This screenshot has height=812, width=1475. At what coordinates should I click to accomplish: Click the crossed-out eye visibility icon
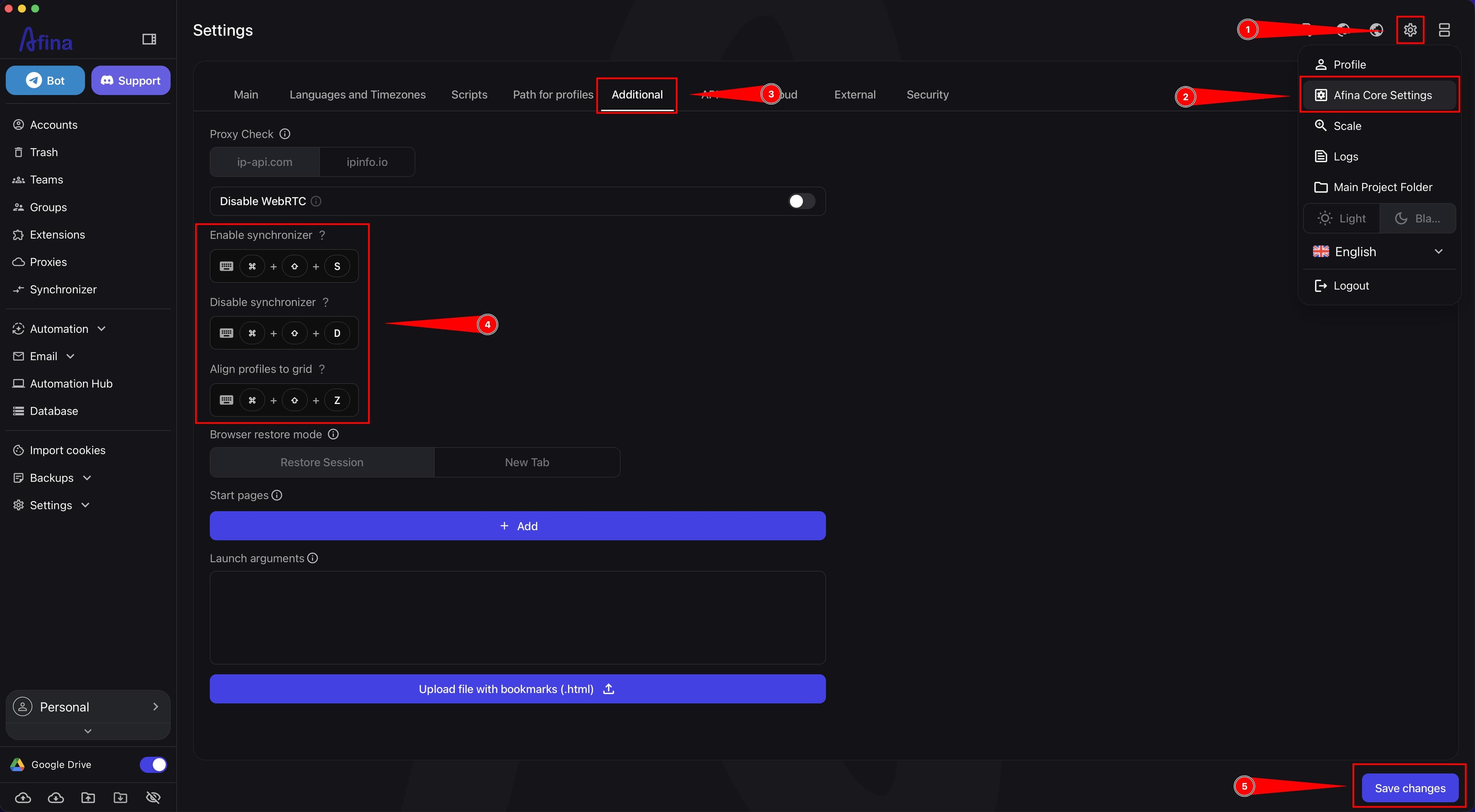[x=153, y=797]
